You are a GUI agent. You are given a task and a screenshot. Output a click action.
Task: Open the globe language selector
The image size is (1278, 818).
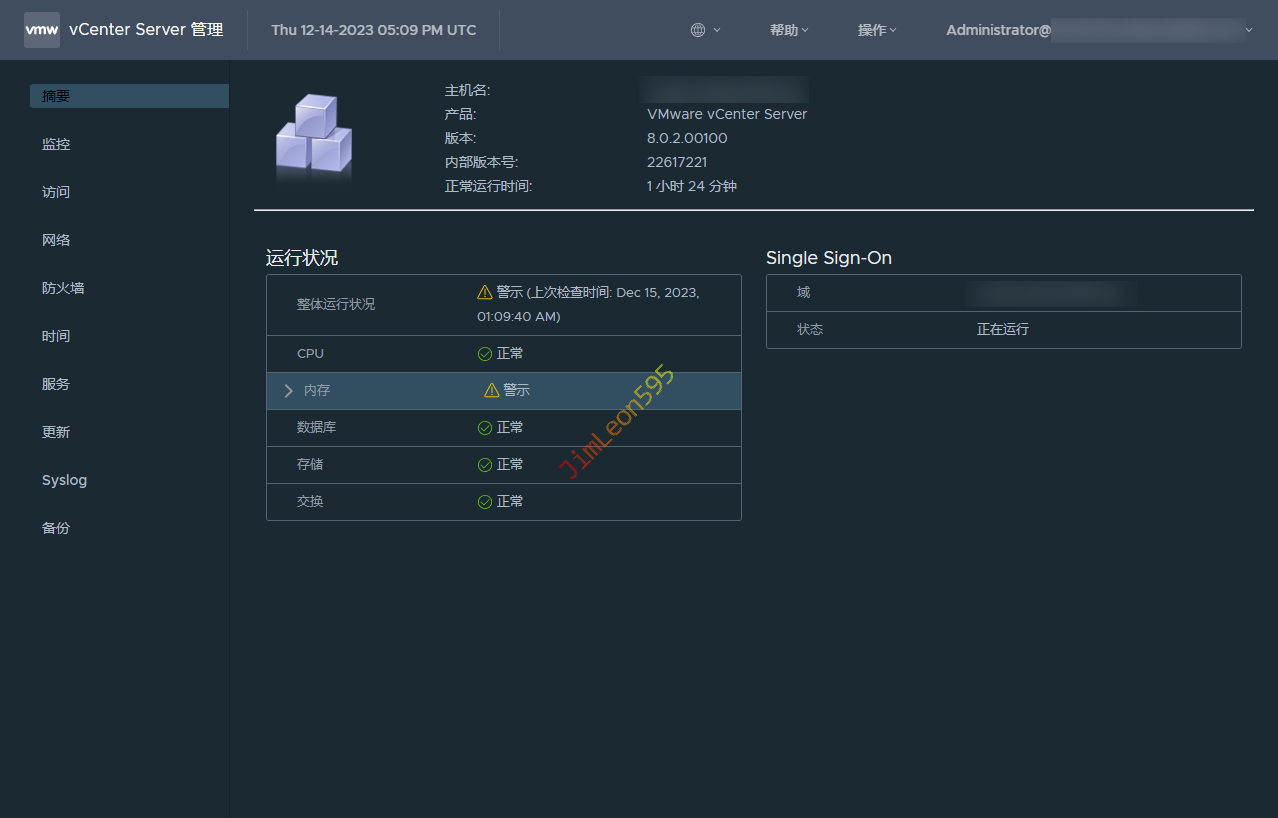tap(704, 30)
